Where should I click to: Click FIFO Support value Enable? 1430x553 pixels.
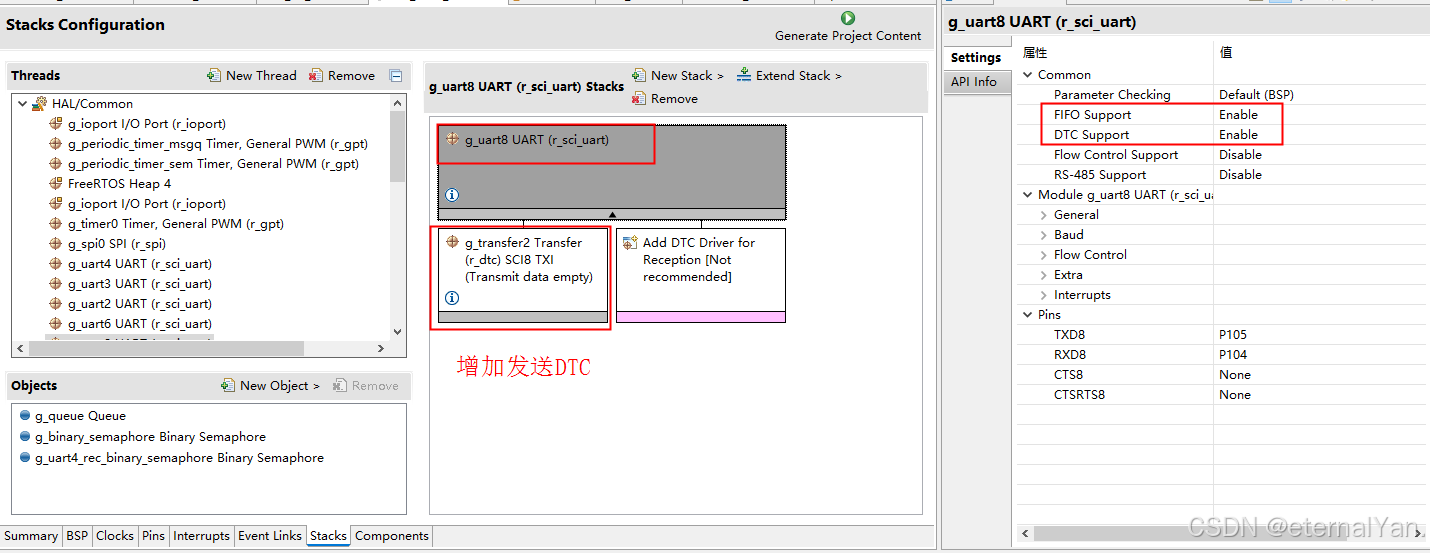[x=1238, y=114]
